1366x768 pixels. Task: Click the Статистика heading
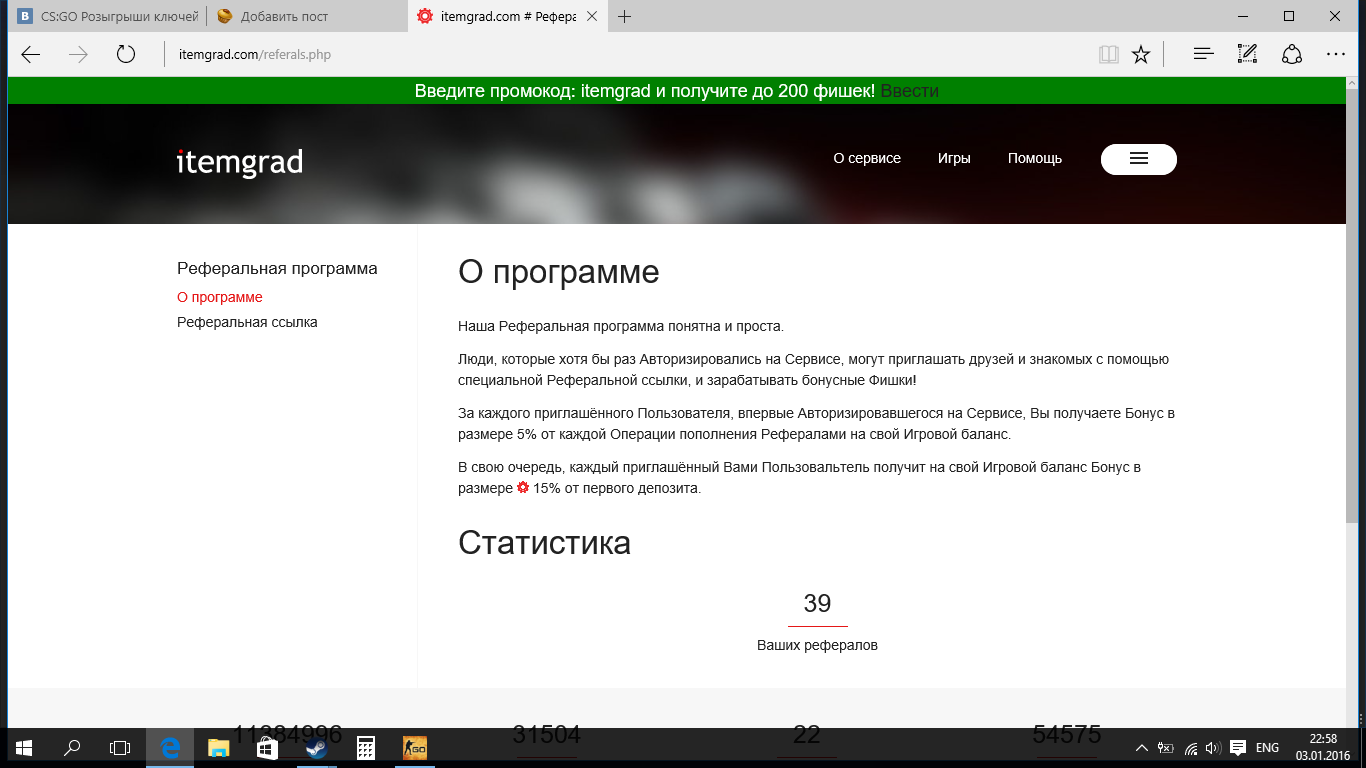(x=544, y=543)
